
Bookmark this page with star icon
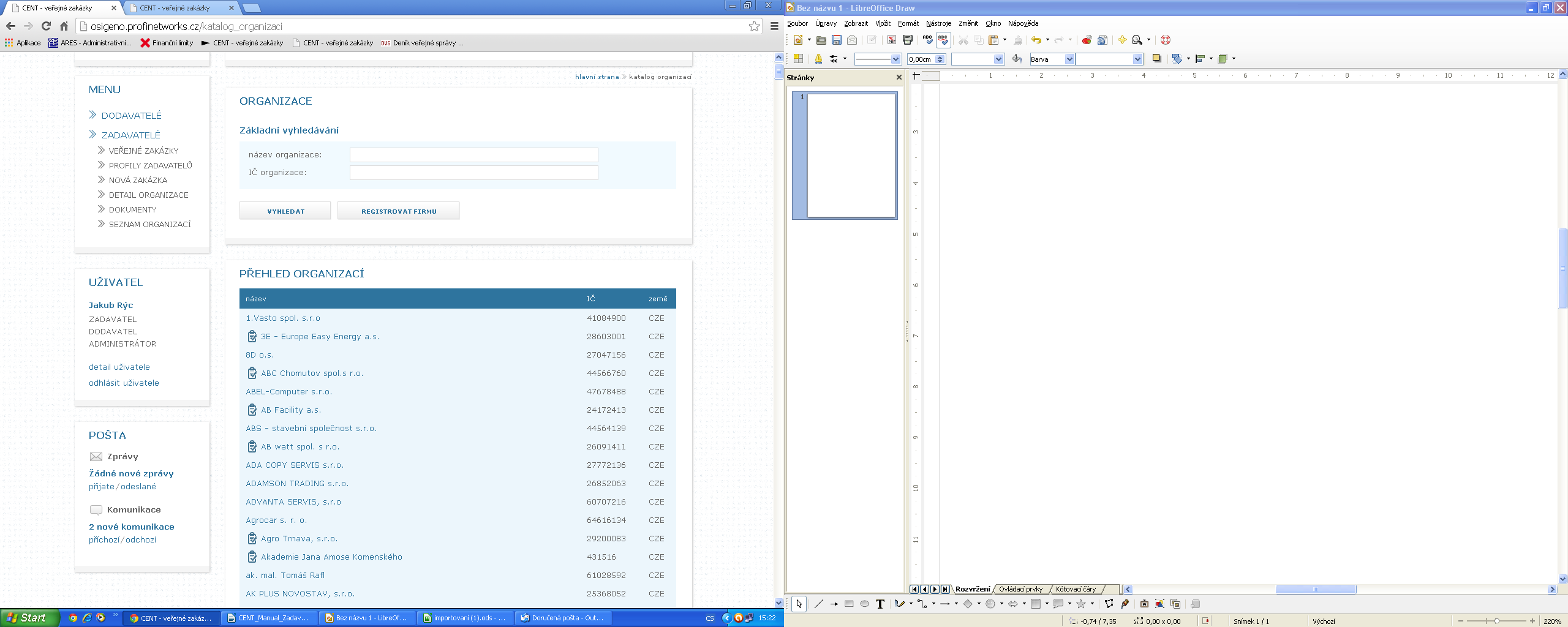pos(754,26)
